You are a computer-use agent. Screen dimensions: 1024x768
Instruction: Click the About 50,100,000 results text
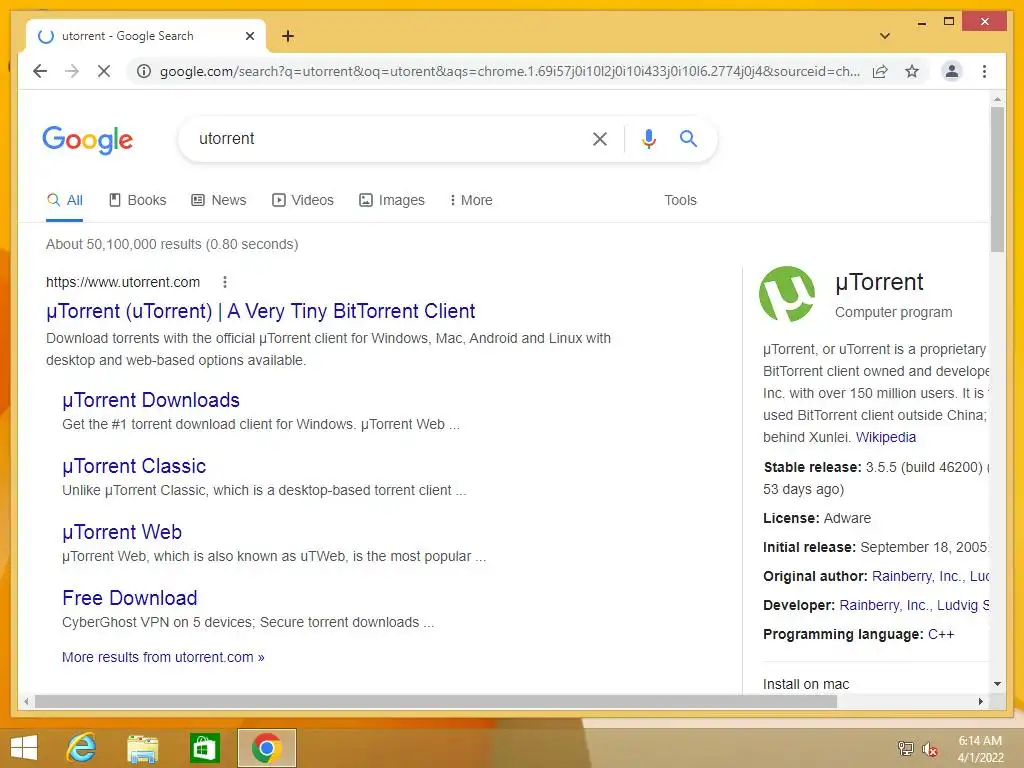[x=172, y=244]
